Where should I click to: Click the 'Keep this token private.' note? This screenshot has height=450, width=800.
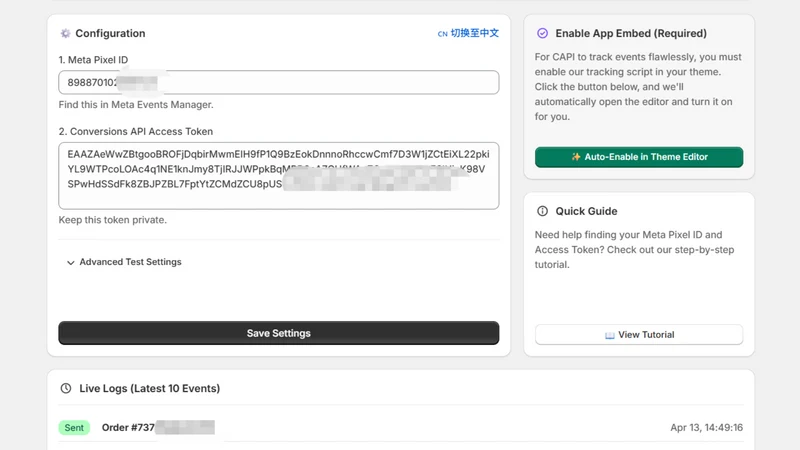coord(112,220)
